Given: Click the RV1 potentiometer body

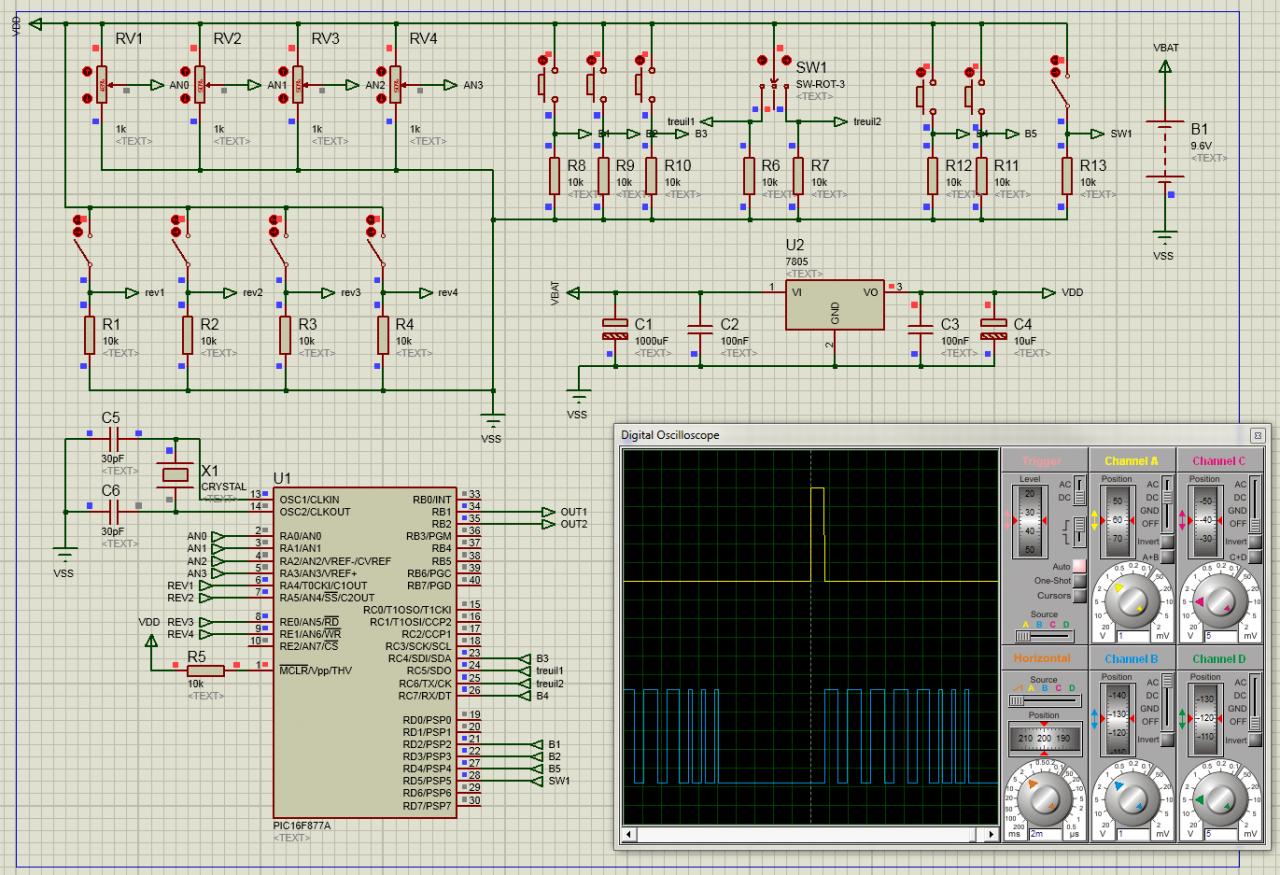Looking at the screenshot, I should 101,85.
